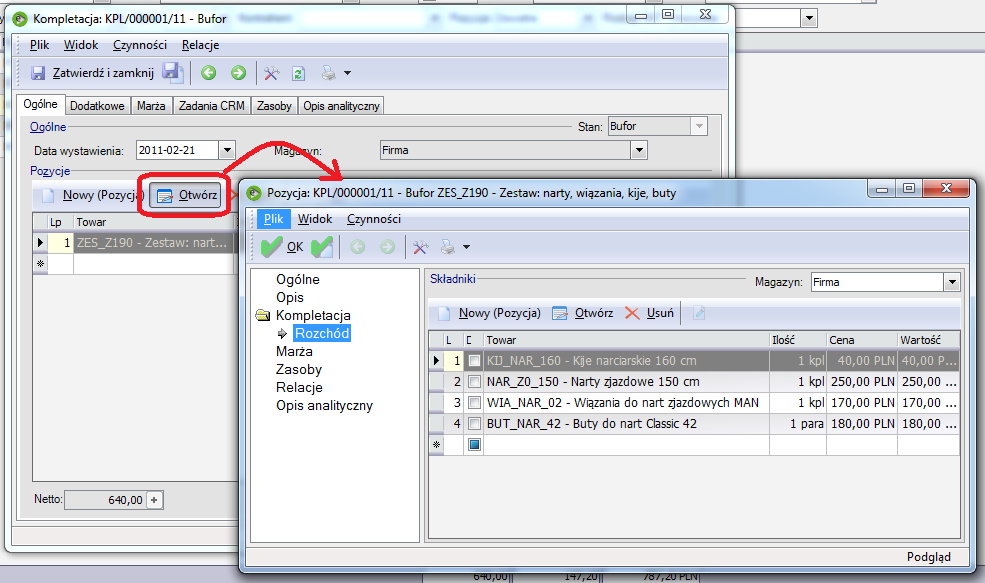Image resolution: width=985 pixels, height=583 pixels.
Task: Switch to the Dodatkowe tab
Action: click(x=97, y=106)
